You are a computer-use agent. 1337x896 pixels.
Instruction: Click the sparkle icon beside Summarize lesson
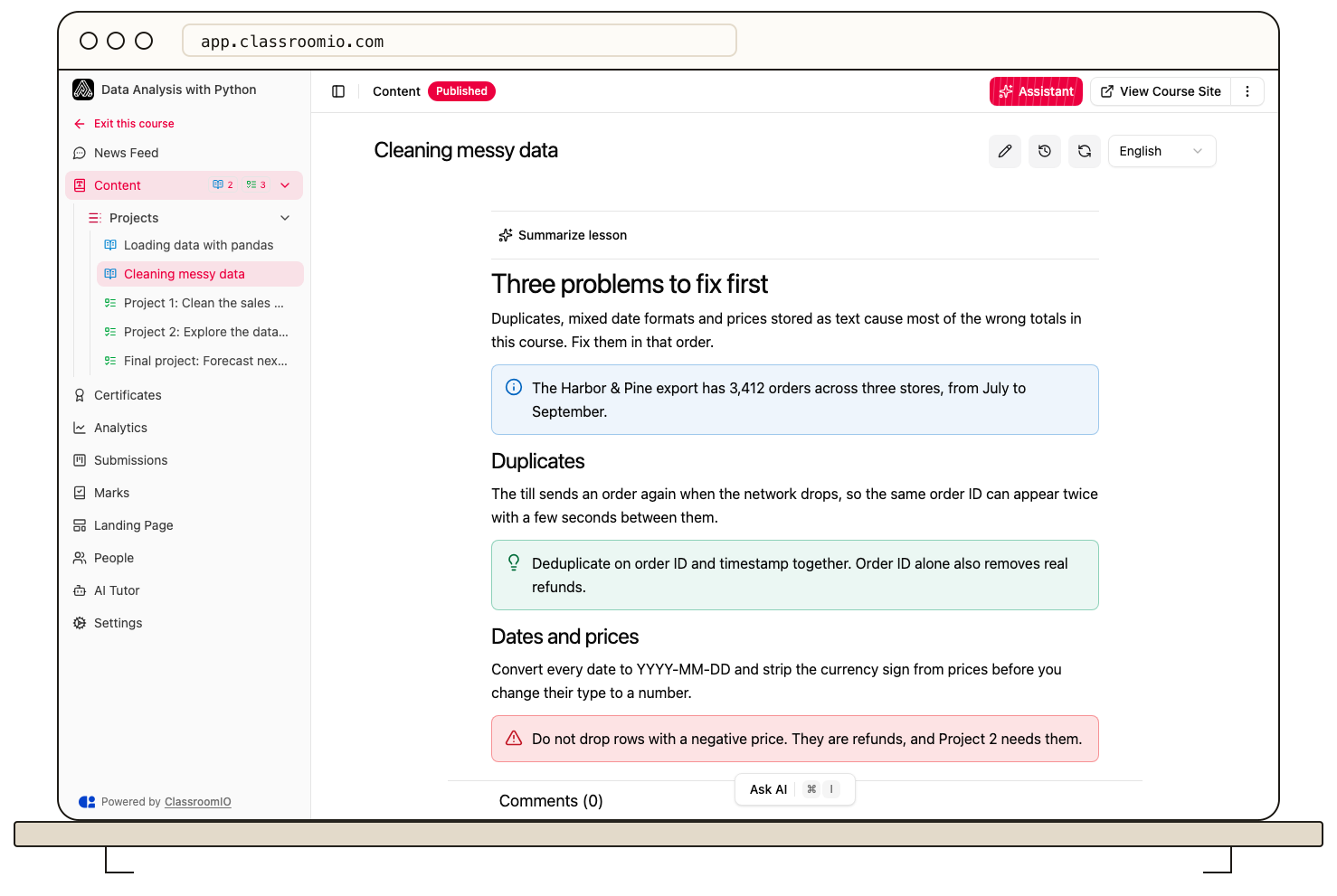(506, 235)
